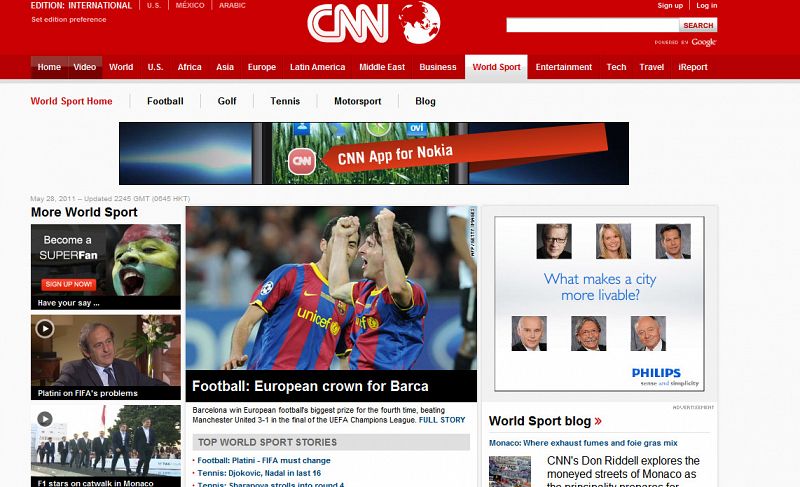Open the U.S. section in nav bar
This screenshot has width=800, height=487.
(x=155, y=67)
